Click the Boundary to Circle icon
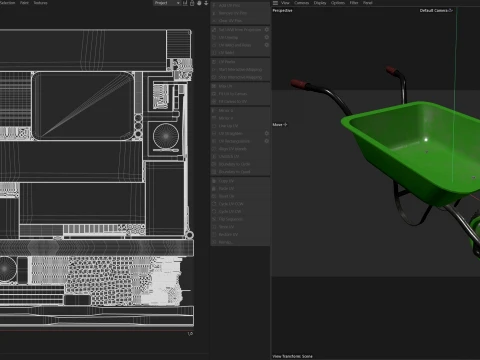 (214, 164)
